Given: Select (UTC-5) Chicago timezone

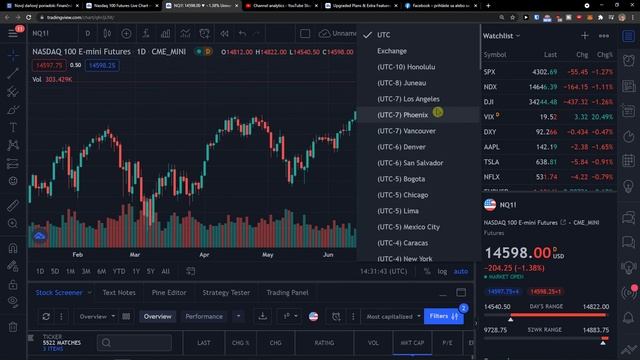Looking at the screenshot, I should (x=418, y=195).
